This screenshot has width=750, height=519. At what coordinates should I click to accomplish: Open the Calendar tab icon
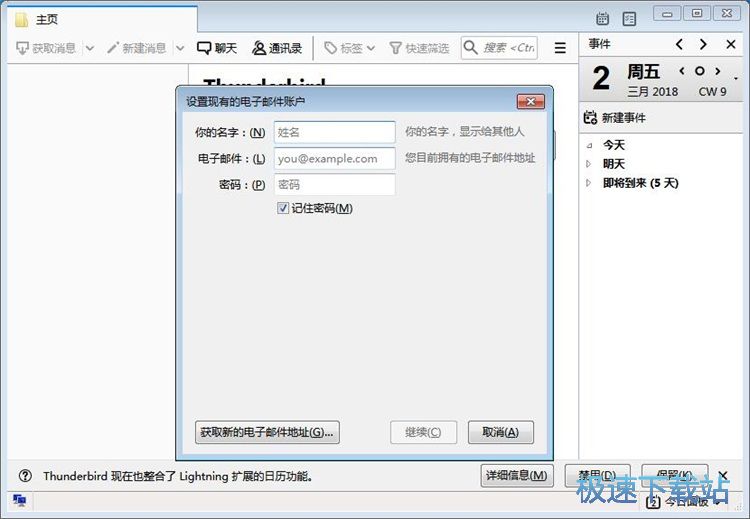pyautogui.click(x=602, y=19)
